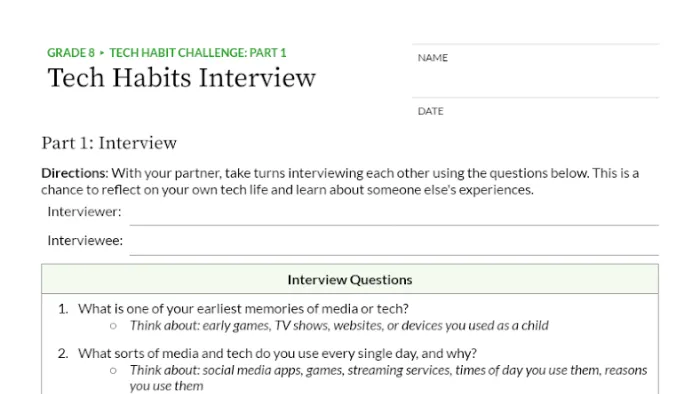Click the Interviewer: label
Image resolution: width=700 pixels, height=394 pixels.
pos(84,212)
